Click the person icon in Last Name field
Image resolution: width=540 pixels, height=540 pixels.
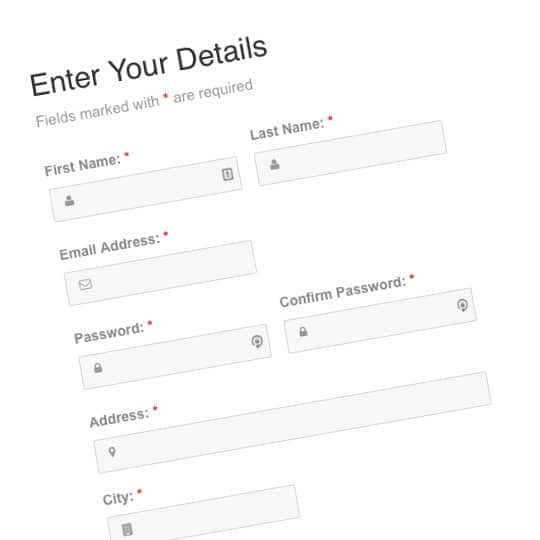point(274,164)
